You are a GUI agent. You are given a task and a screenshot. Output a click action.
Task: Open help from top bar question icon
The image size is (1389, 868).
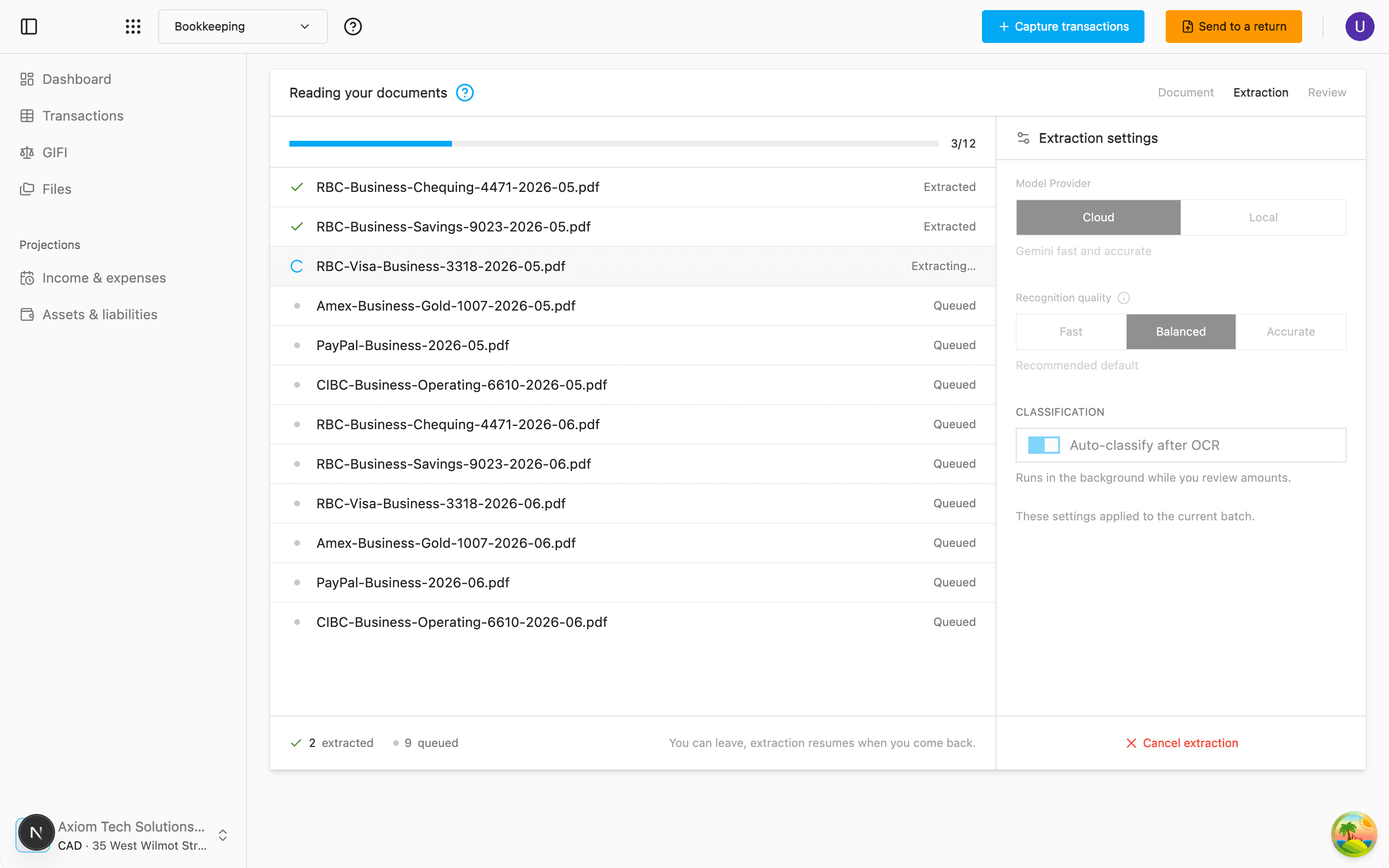[x=353, y=27]
